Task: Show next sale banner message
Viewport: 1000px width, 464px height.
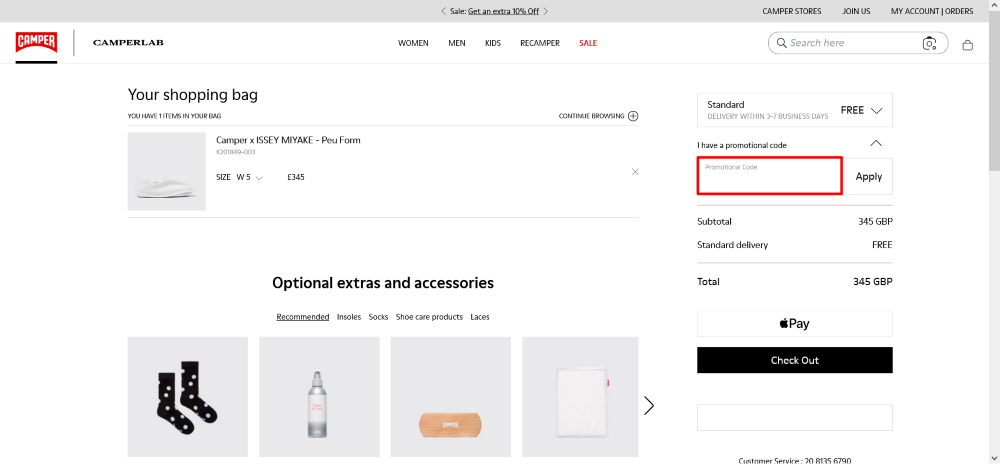Action: pos(545,11)
